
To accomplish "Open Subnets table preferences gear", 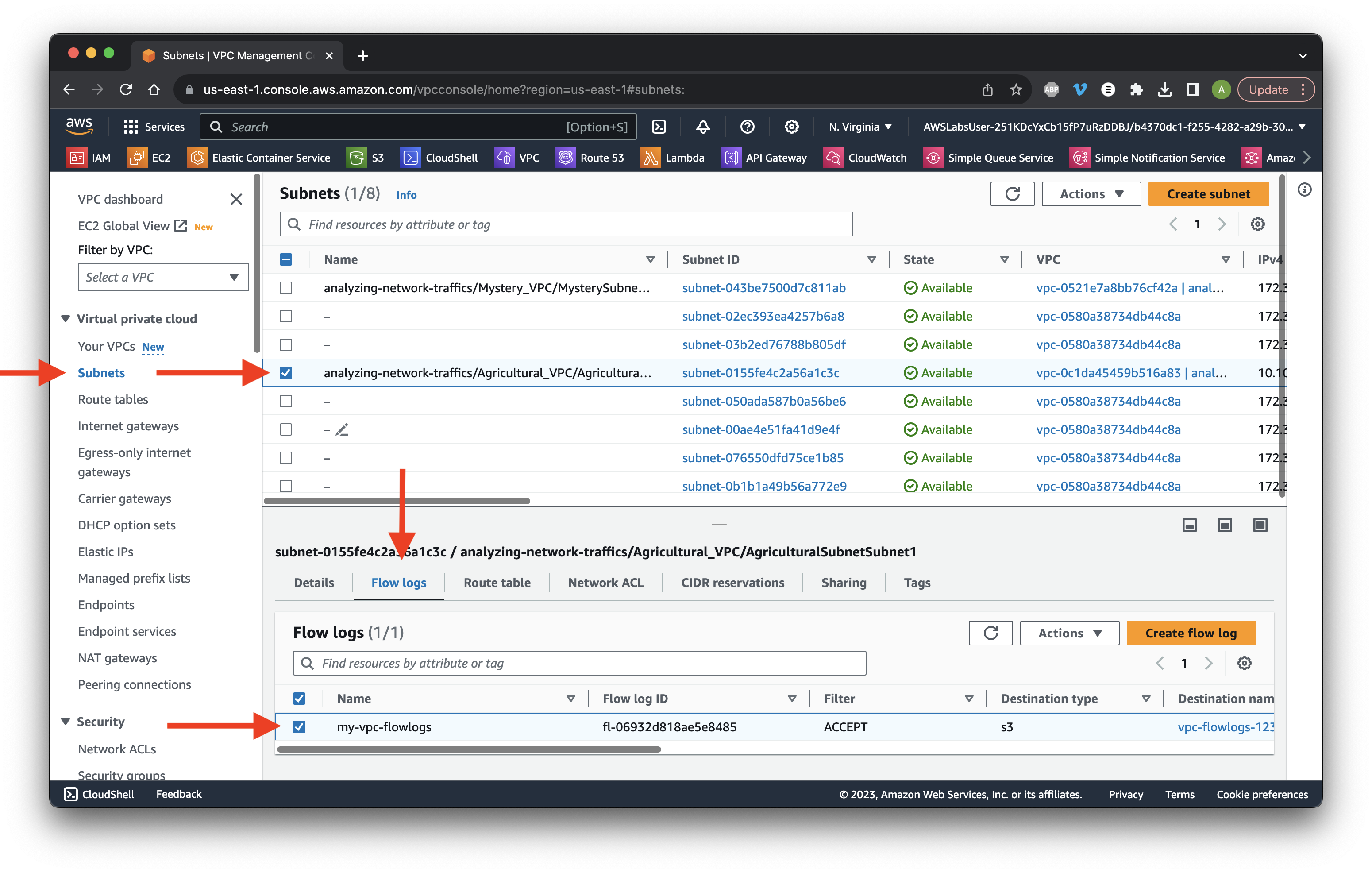I will [x=1257, y=224].
